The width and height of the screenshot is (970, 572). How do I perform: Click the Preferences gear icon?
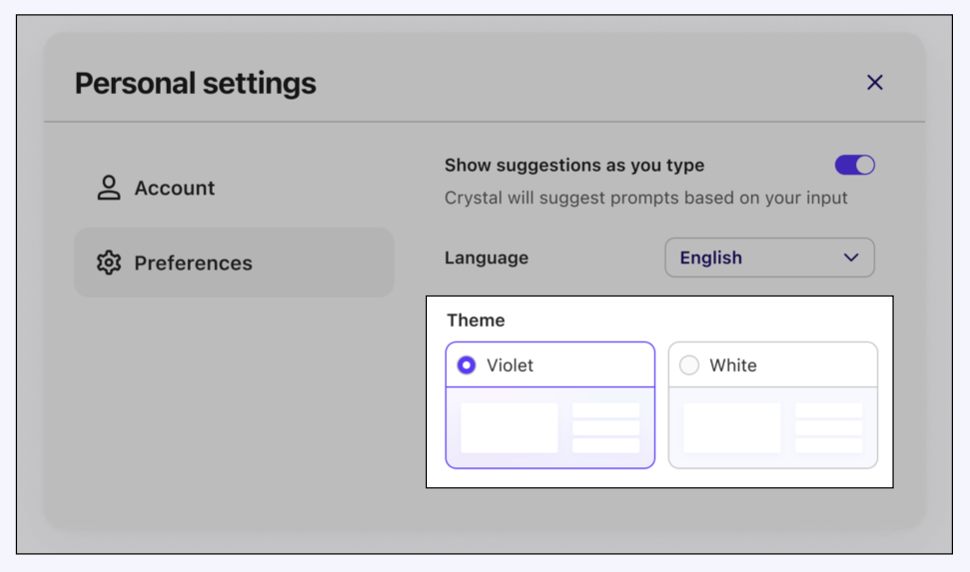coord(108,263)
